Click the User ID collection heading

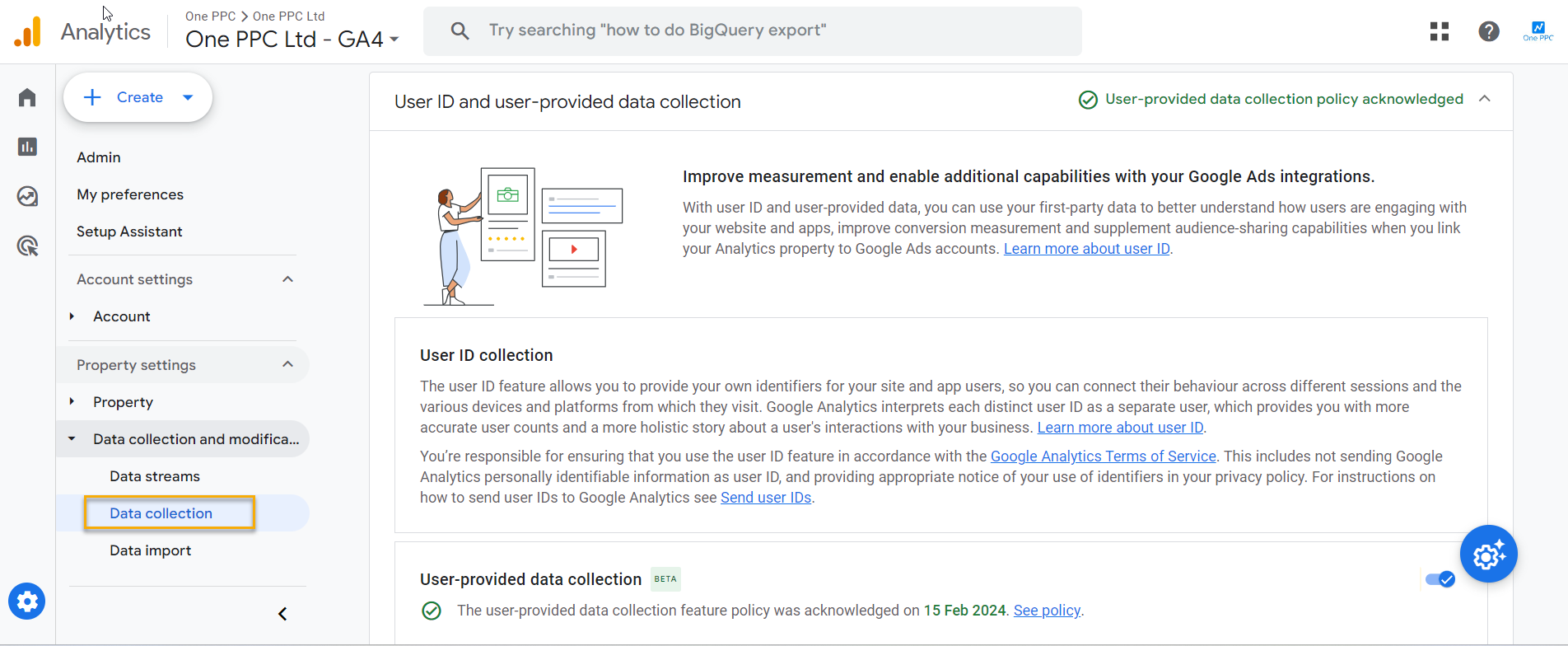(x=486, y=355)
